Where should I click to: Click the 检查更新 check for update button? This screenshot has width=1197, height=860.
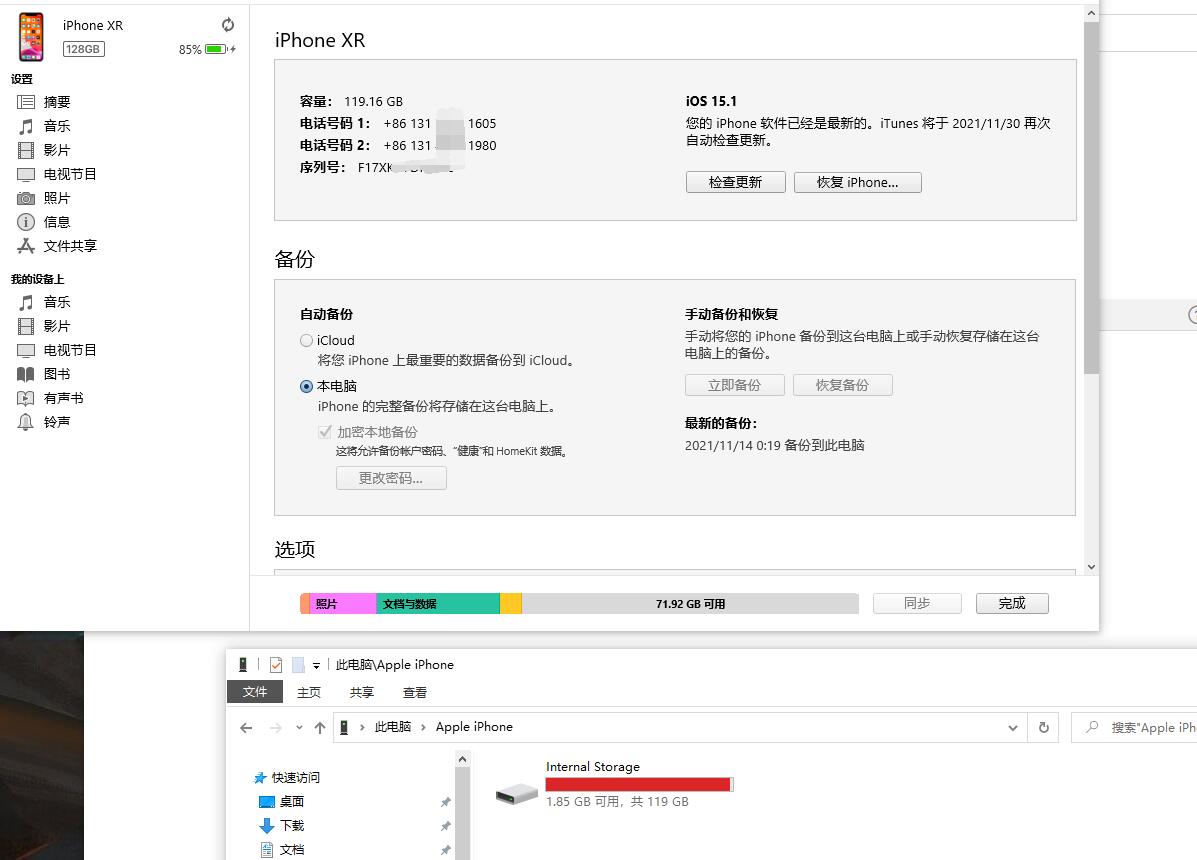[x=735, y=182]
